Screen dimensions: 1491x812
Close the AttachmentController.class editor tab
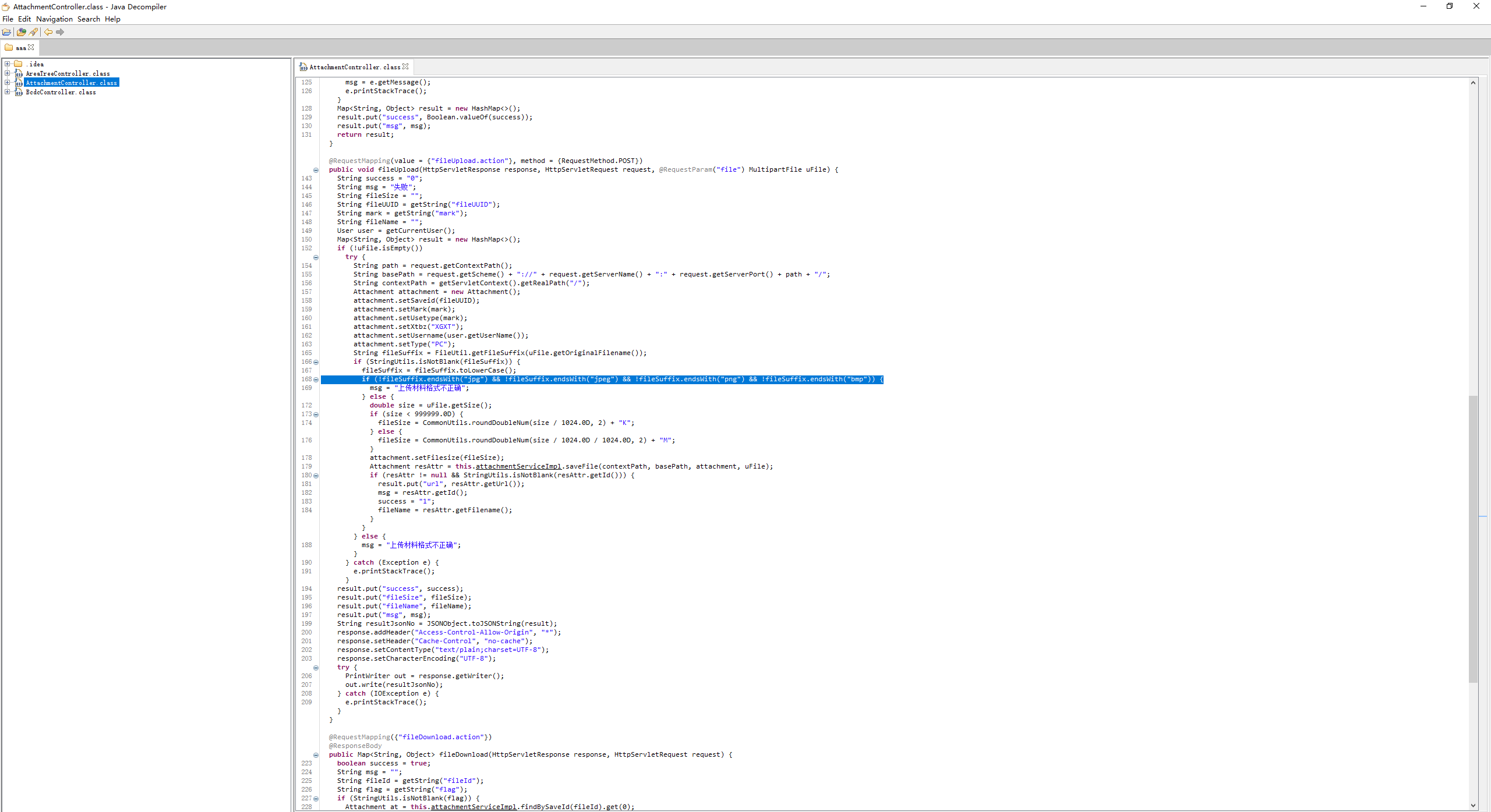pos(405,66)
